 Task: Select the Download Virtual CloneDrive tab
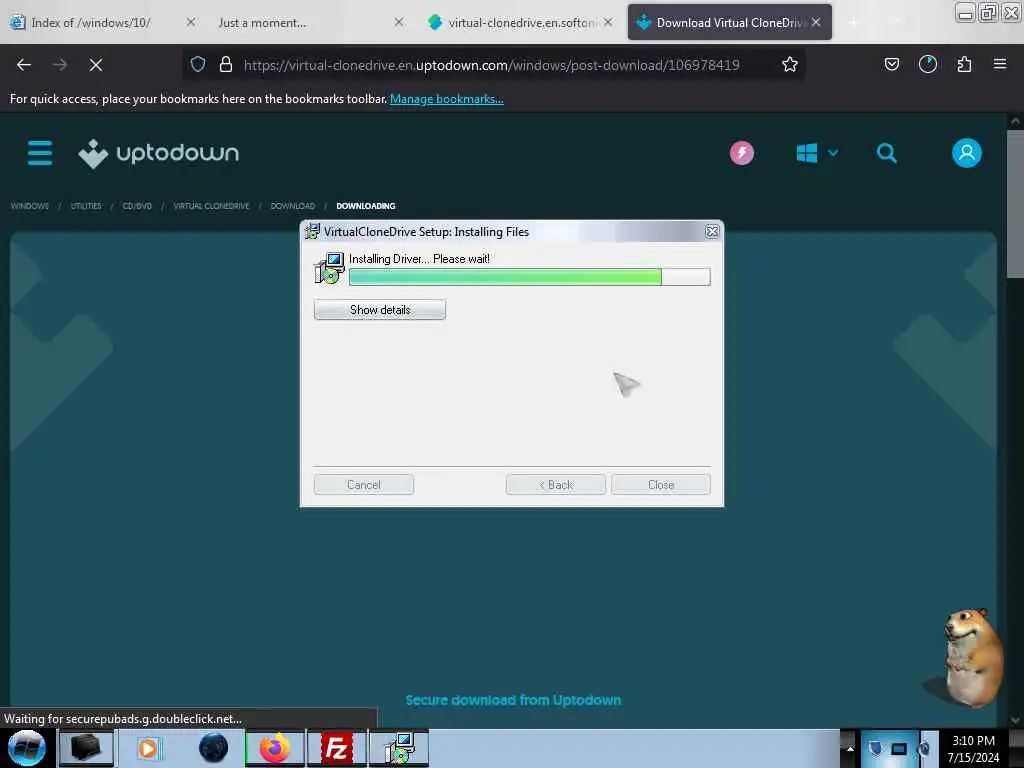(x=730, y=23)
